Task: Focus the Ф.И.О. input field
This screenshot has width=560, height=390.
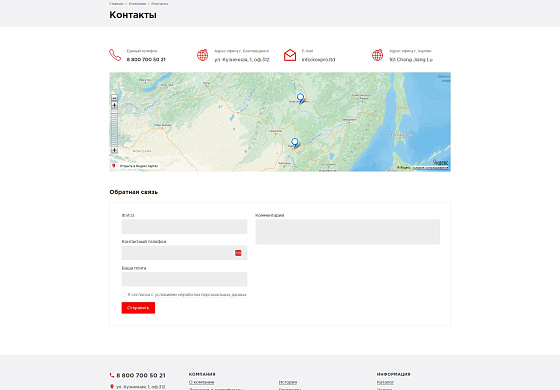Action: tap(184, 226)
